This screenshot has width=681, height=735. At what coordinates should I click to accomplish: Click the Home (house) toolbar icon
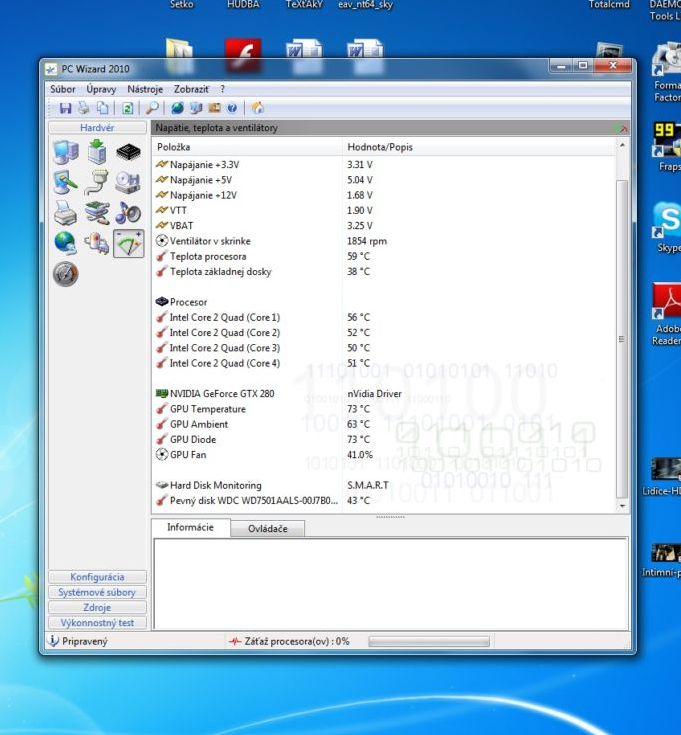click(258, 108)
